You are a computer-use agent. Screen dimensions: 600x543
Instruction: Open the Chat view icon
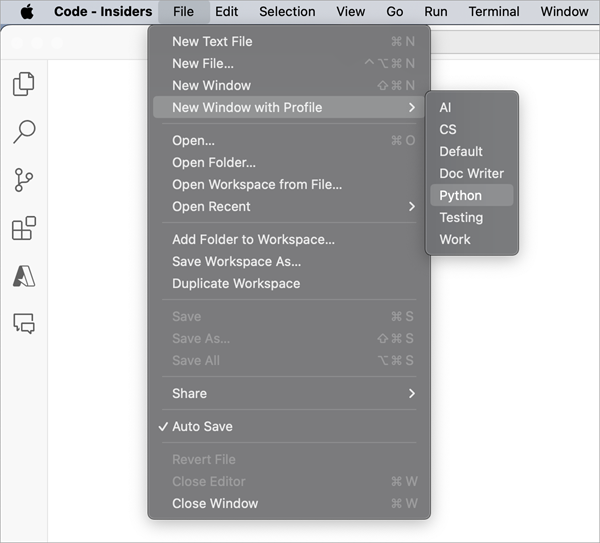[24, 323]
